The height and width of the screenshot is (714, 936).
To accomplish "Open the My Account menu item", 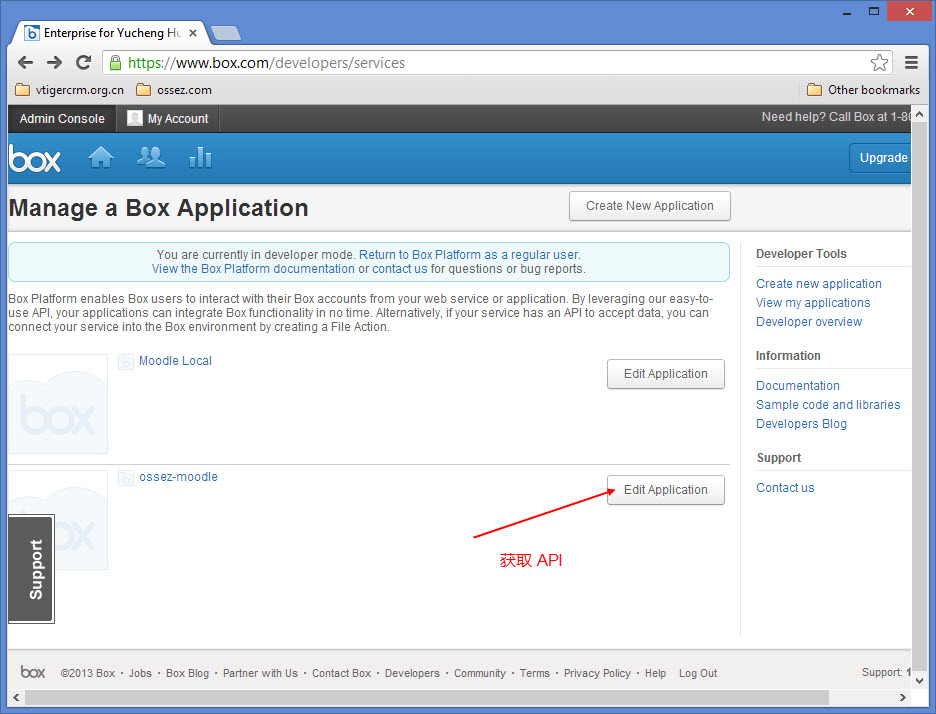I will (168, 119).
